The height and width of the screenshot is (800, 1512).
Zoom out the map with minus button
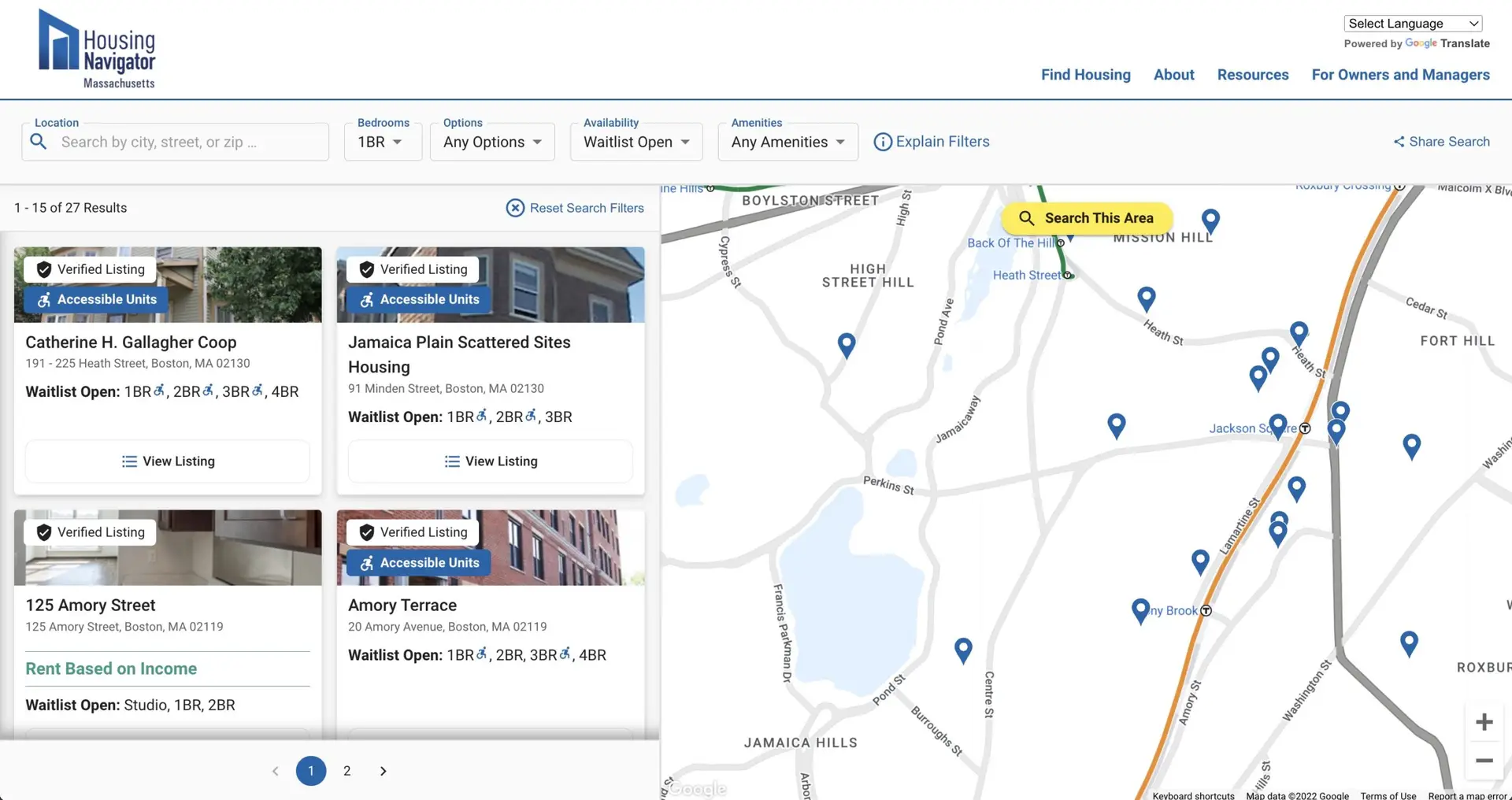(x=1484, y=760)
